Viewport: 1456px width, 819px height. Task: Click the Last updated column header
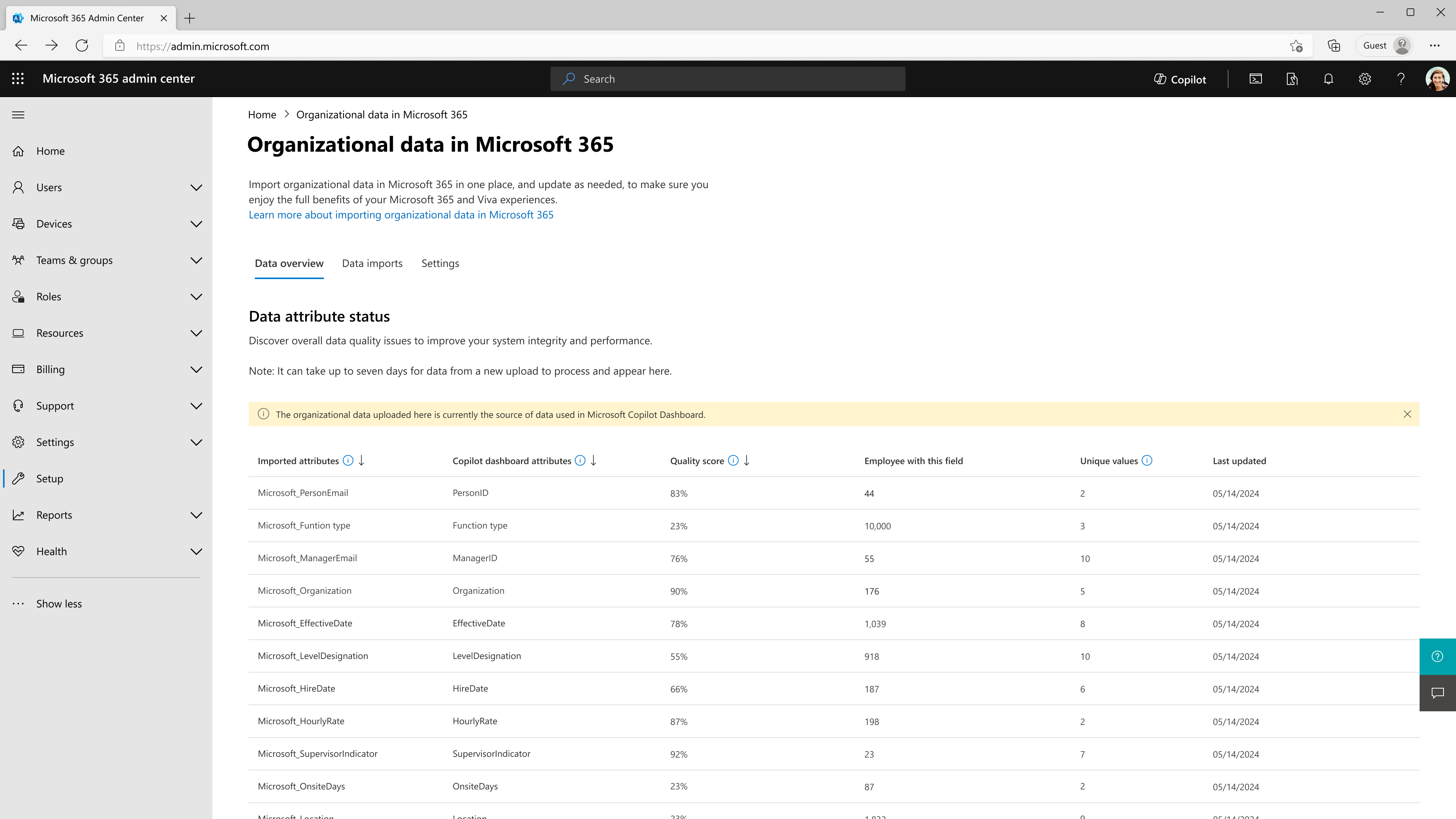1239,461
